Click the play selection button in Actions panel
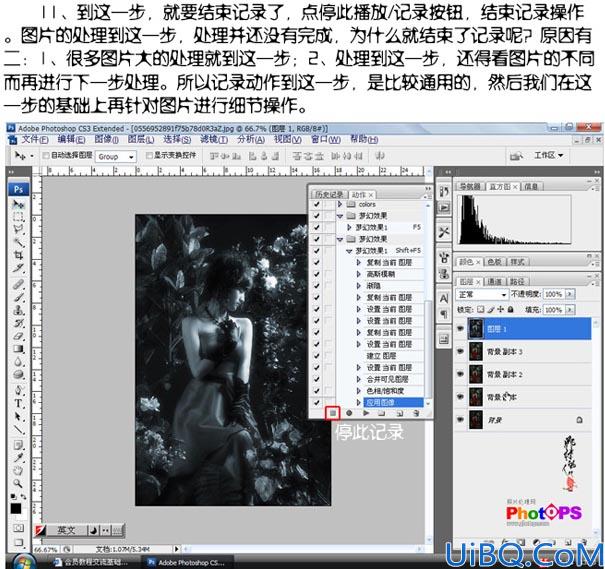 pyautogui.click(x=366, y=413)
